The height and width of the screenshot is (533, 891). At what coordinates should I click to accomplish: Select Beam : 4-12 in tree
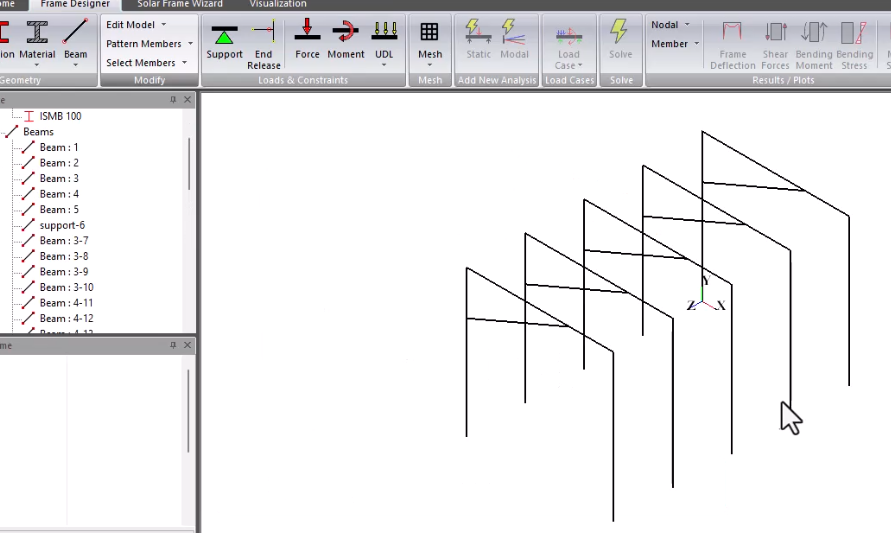pos(66,318)
